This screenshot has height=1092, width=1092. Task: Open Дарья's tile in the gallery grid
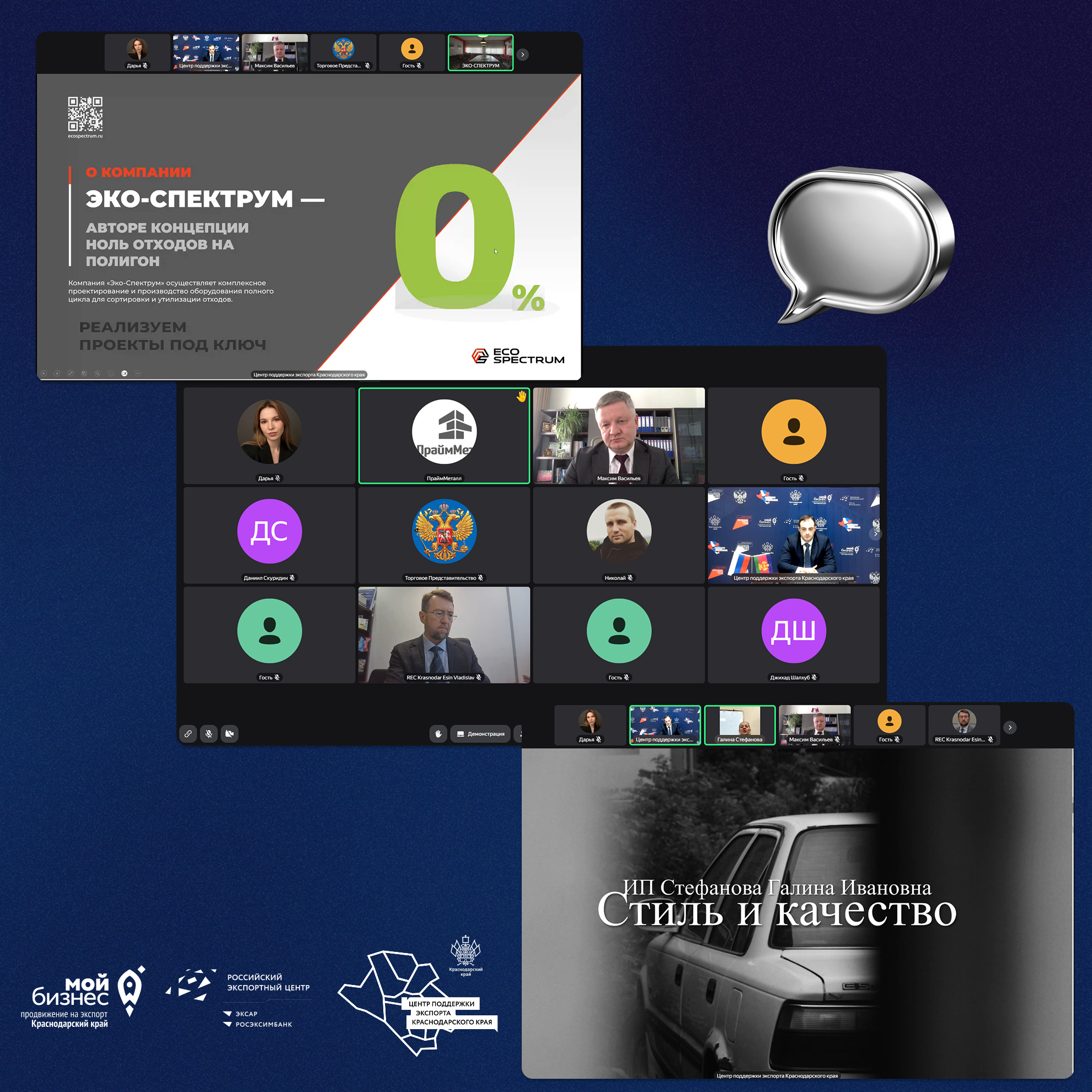270,436
